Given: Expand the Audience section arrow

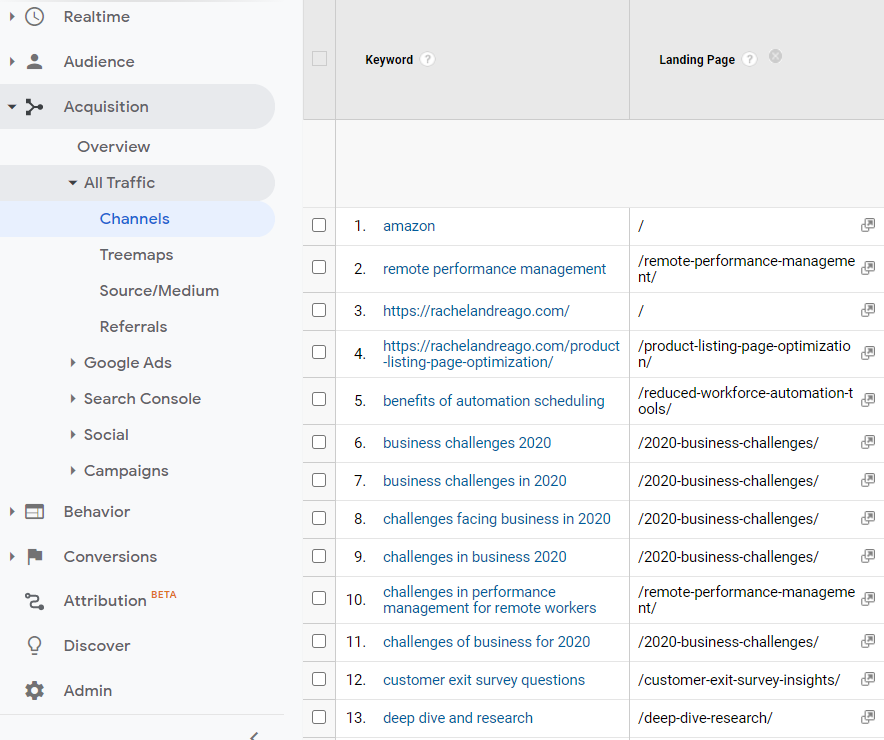Looking at the screenshot, I should tap(12, 61).
